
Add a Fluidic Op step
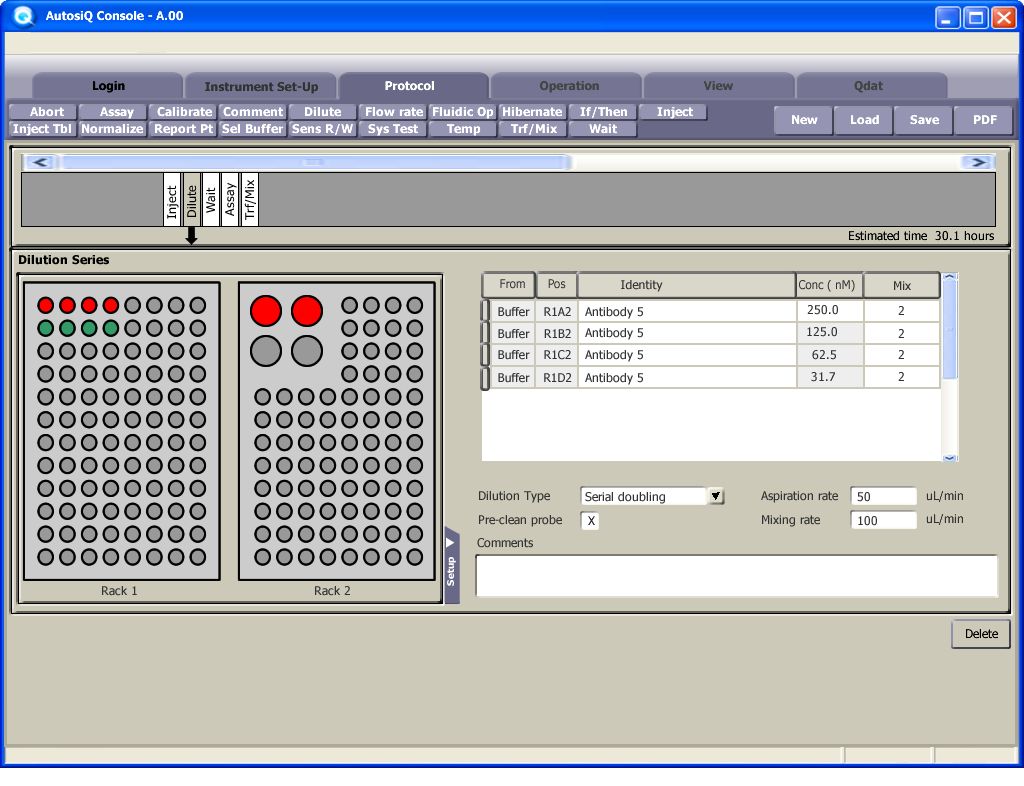click(x=462, y=112)
